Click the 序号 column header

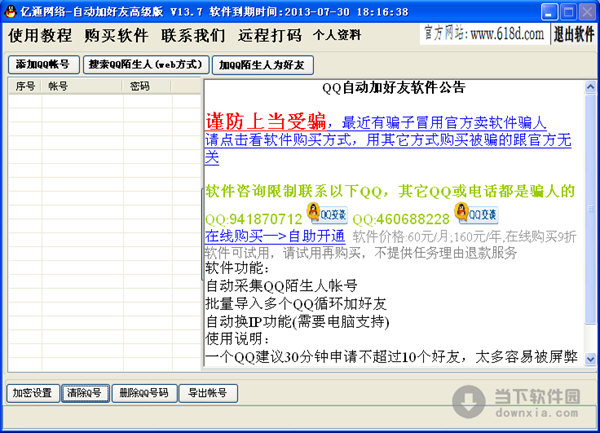tap(25, 86)
